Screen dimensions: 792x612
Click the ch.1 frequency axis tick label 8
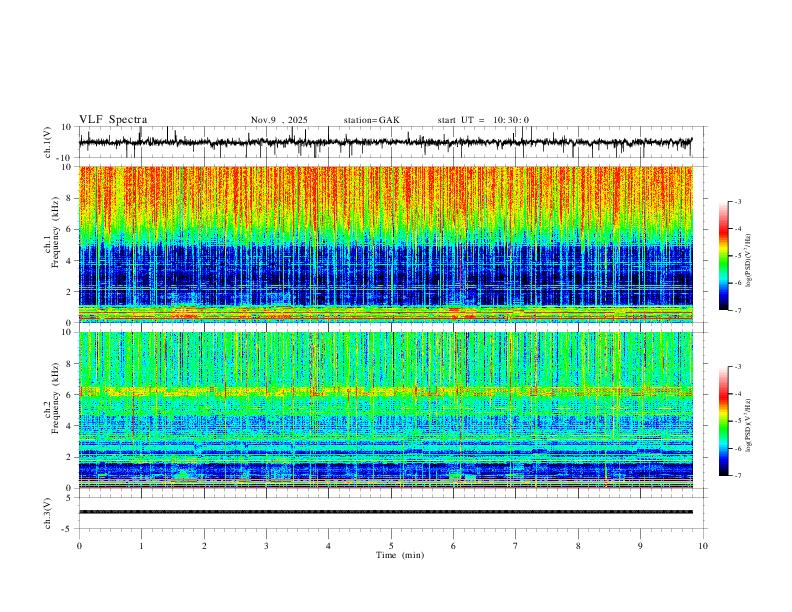pyautogui.click(x=70, y=198)
